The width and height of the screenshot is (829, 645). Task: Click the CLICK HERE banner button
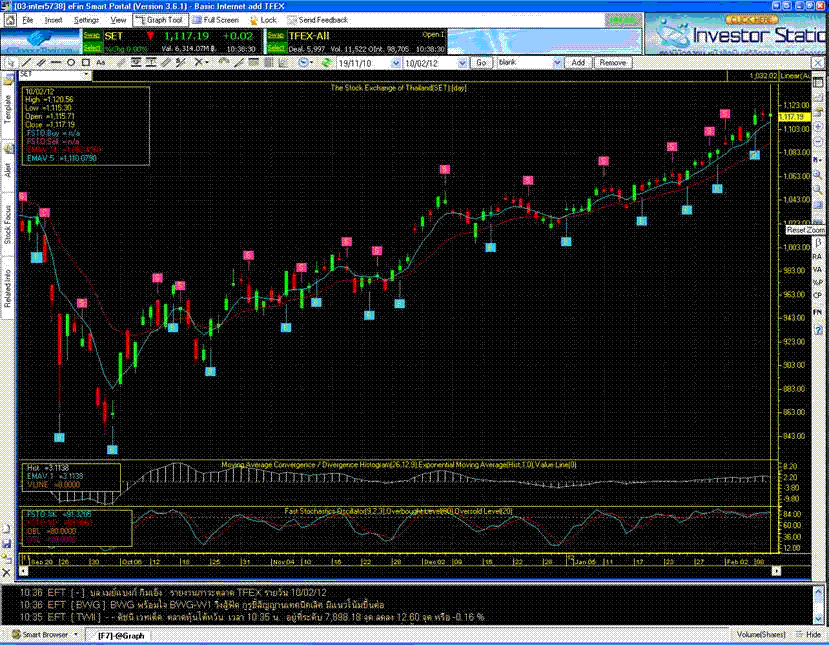pyautogui.click(x=751, y=20)
